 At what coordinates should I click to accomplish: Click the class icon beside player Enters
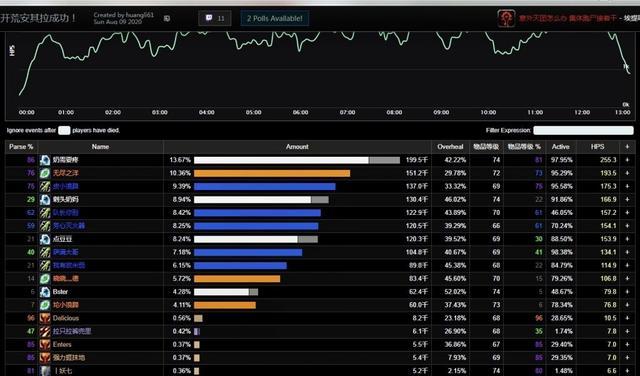point(45,345)
